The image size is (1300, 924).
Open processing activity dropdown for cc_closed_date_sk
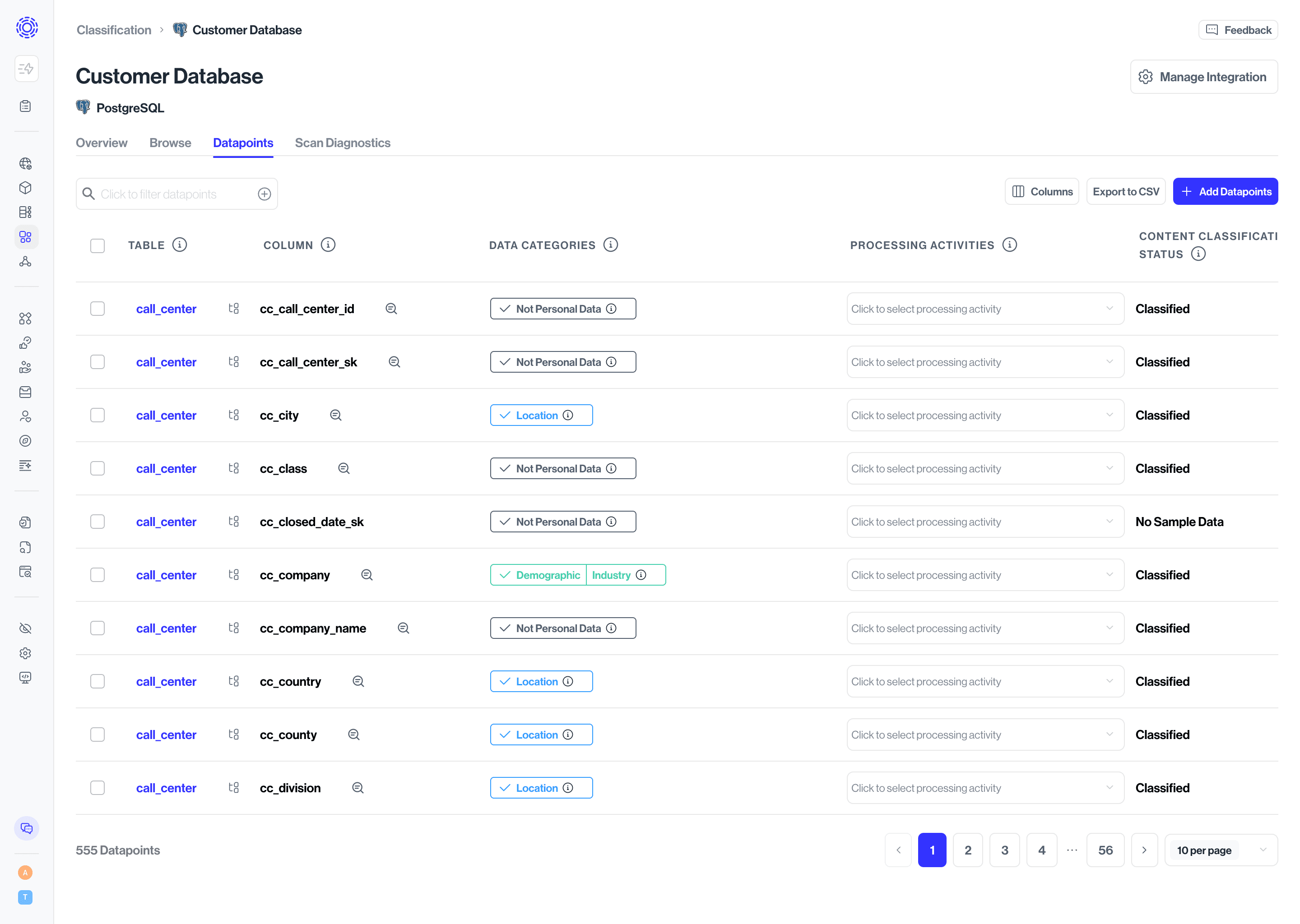(x=985, y=522)
